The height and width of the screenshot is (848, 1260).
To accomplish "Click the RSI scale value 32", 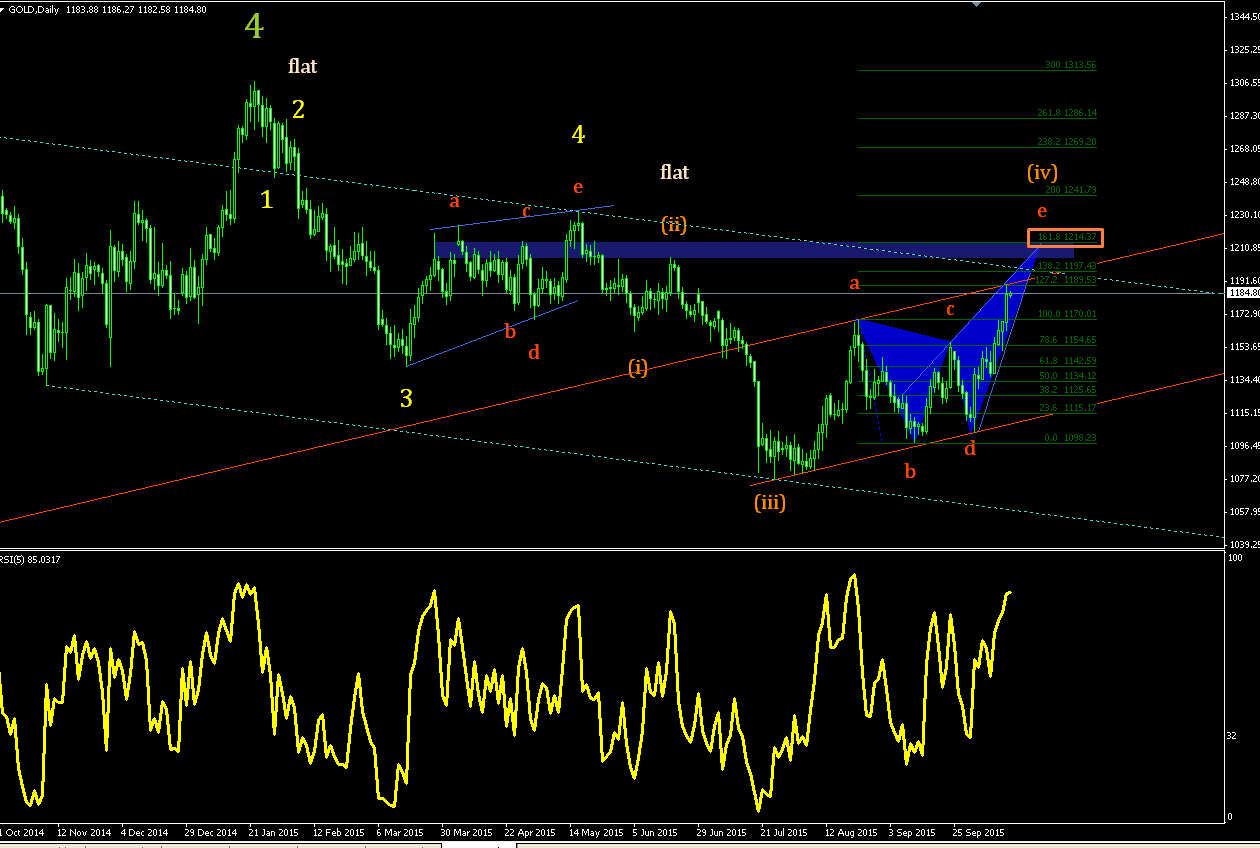I will 1233,735.
